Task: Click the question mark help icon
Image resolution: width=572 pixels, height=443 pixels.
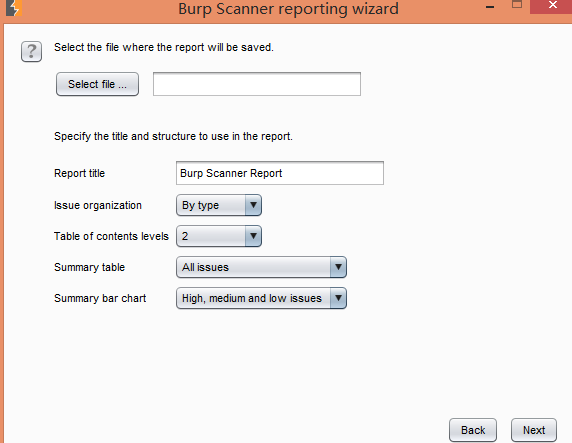Action: [31, 51]
